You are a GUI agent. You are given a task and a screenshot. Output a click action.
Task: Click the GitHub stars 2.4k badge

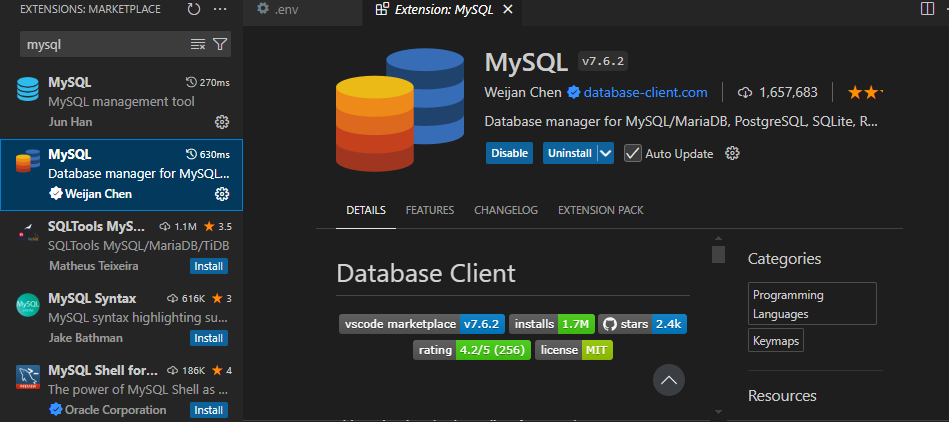(643, 324)
